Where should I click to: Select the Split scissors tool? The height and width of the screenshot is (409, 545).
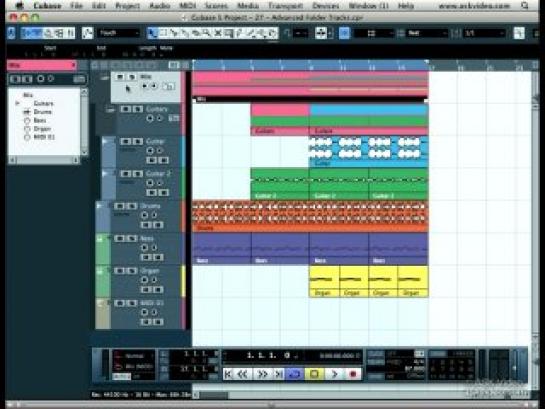(x=174, y=33)
